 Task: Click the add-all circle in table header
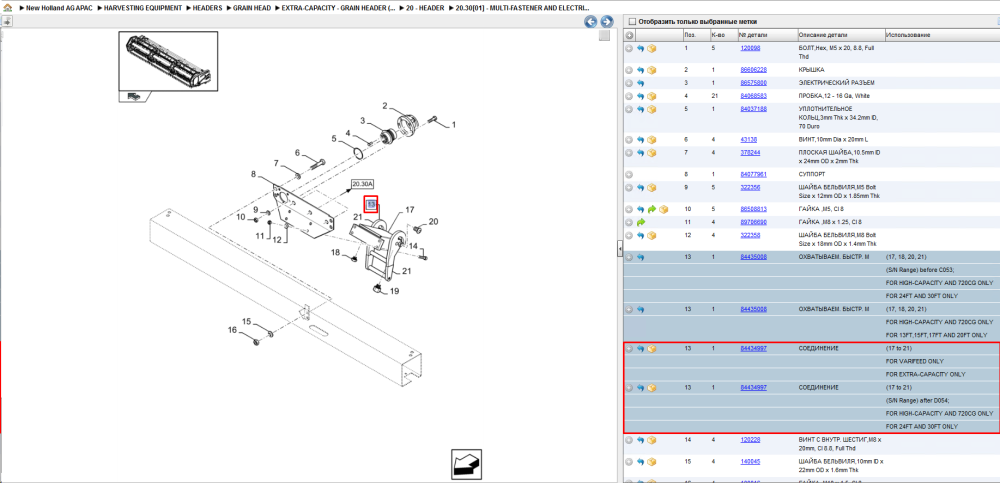pyautogui.click(x=629, y=35)
